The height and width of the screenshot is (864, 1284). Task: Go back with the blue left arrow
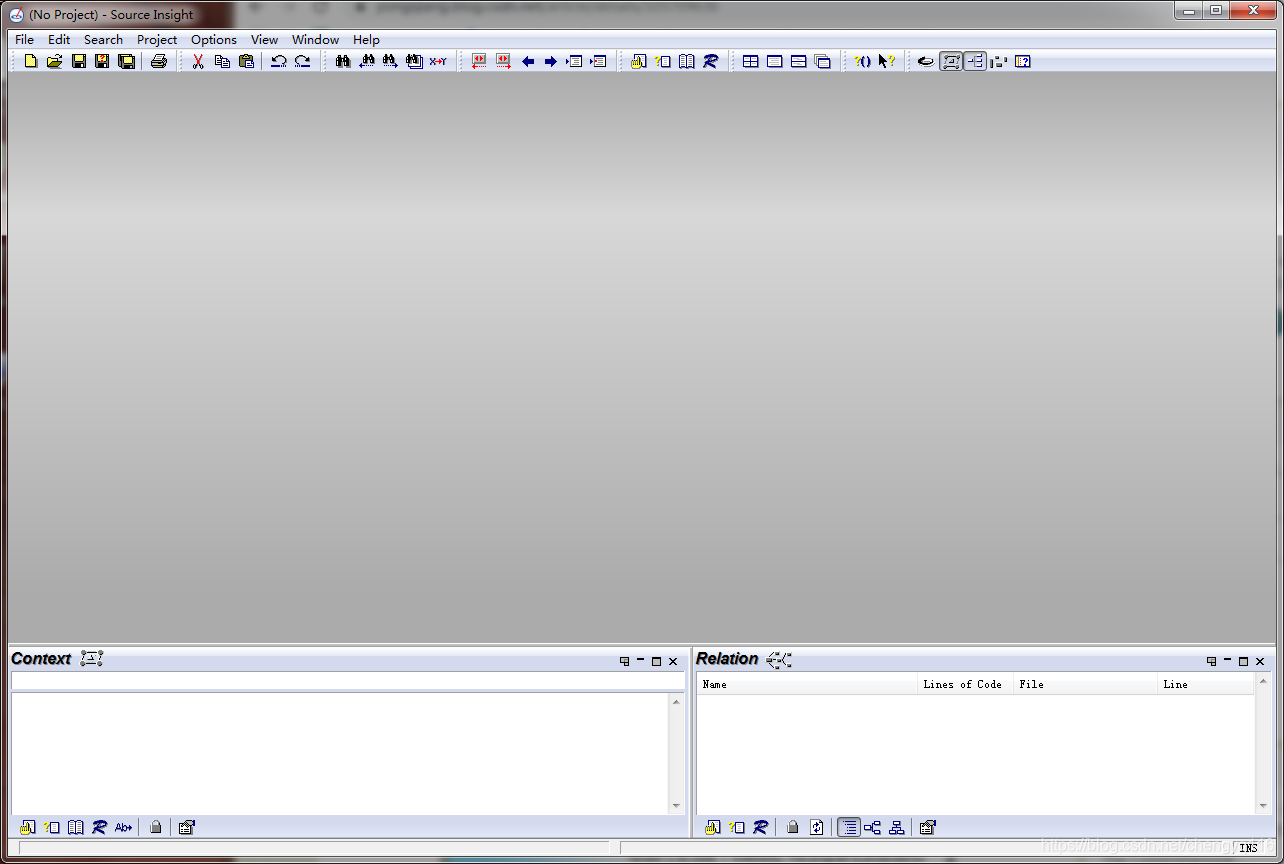528,61
